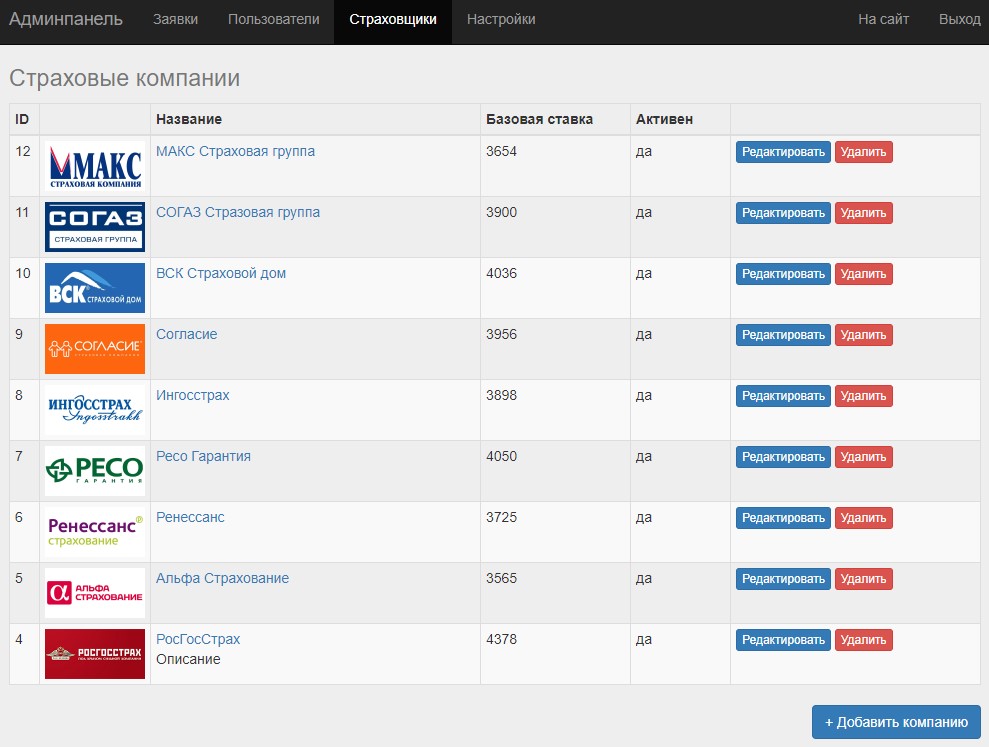The image size is (989, 747).
Task: Open the Заявки menu item
Action: [x=175, y=19]
